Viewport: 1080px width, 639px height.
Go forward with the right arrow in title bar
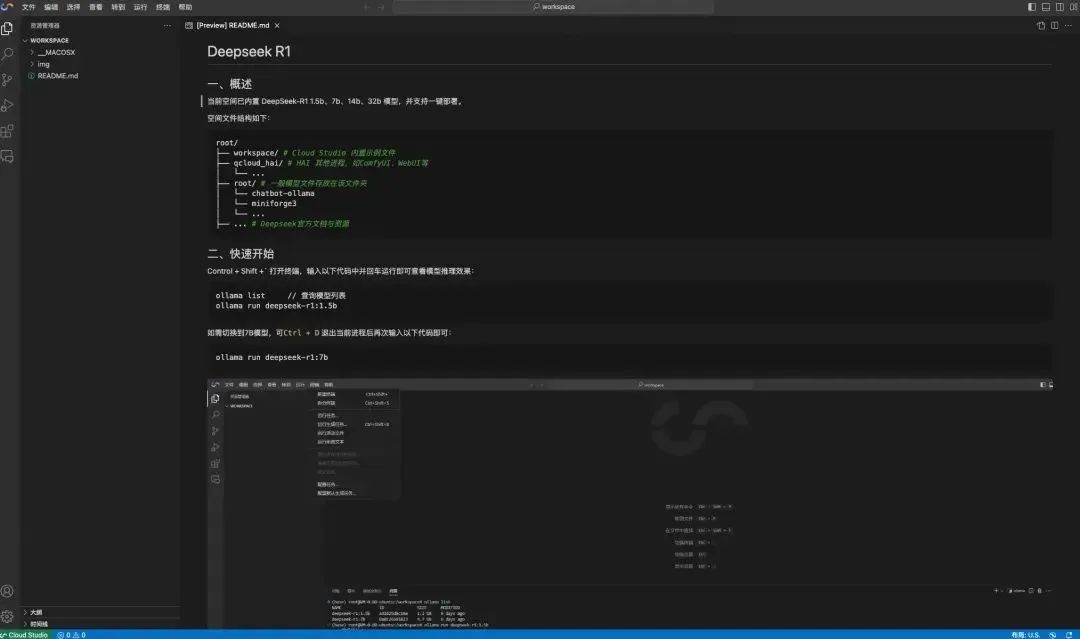click(382, 7)
